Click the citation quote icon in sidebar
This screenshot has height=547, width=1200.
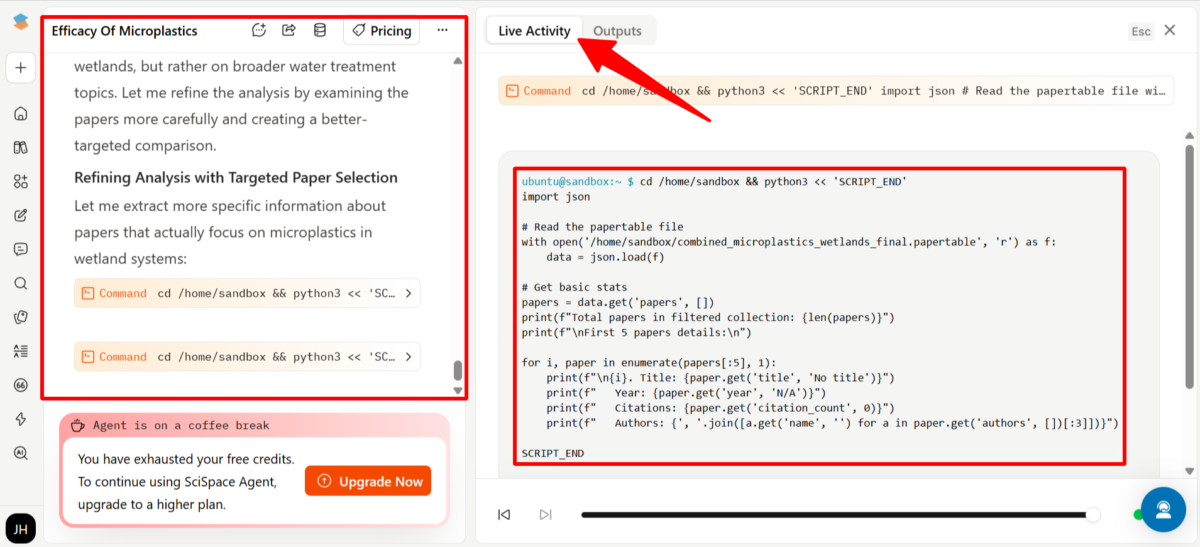click(x=21, y=385)
